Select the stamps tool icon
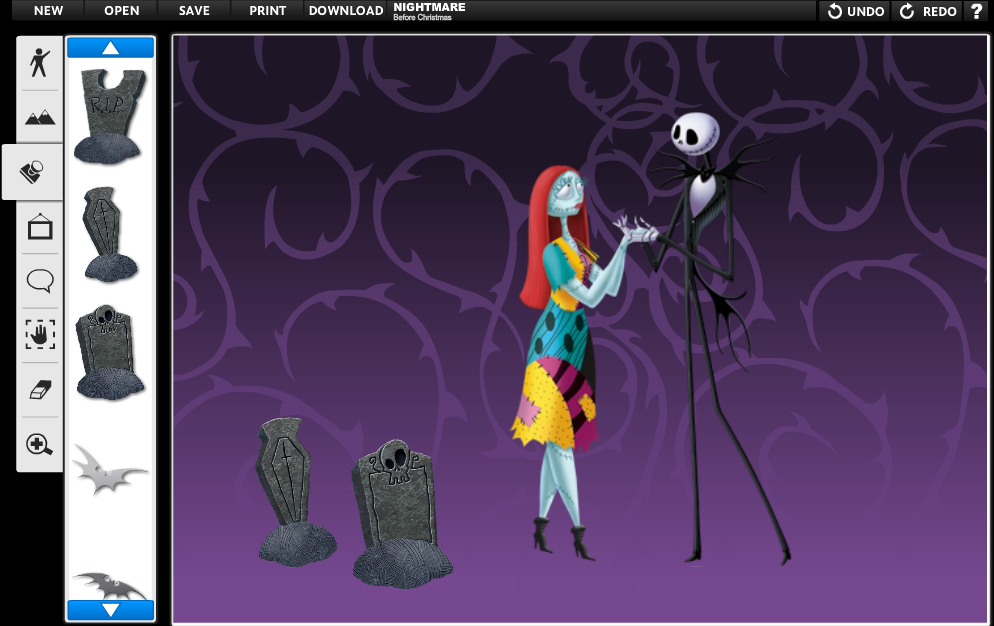This screenshot has width=994, height=626. click(32, 172)
